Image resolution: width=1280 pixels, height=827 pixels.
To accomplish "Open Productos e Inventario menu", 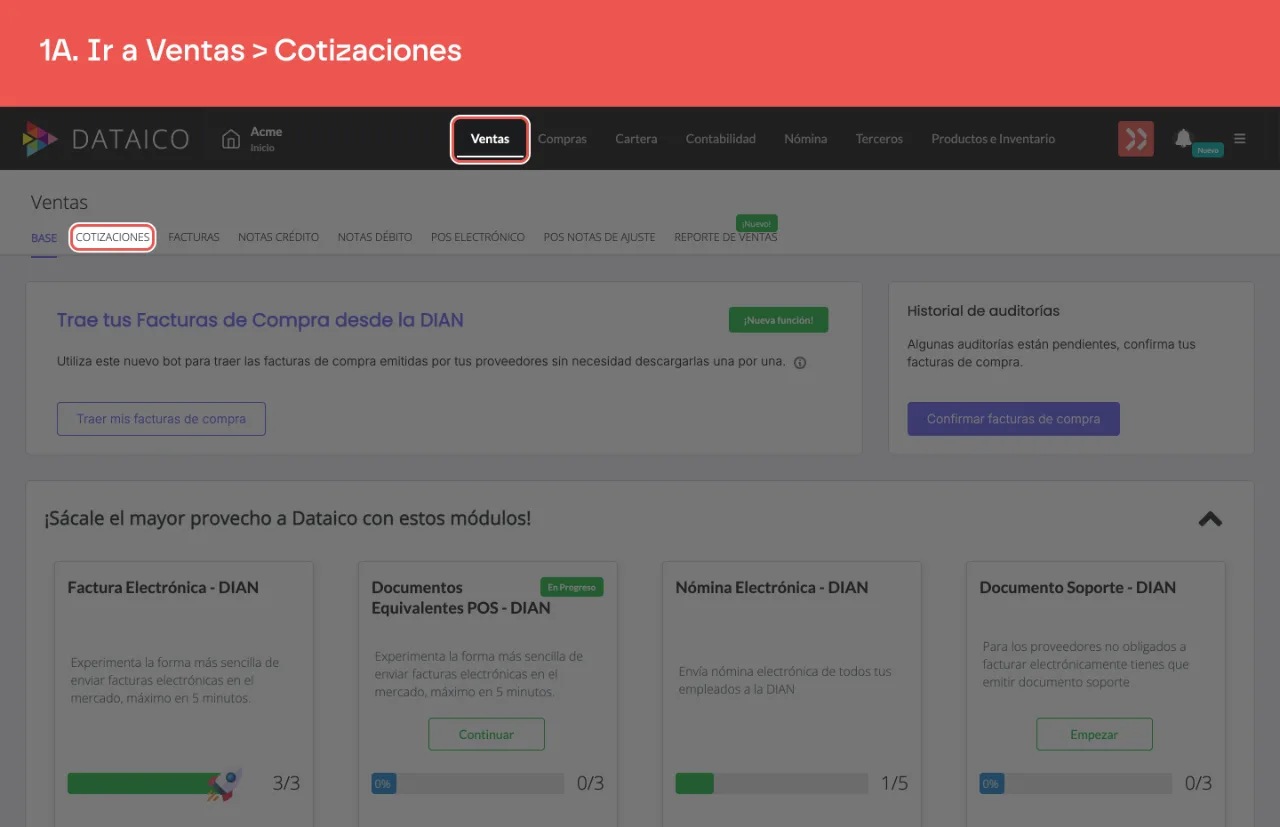I will [x=993, y=139].
